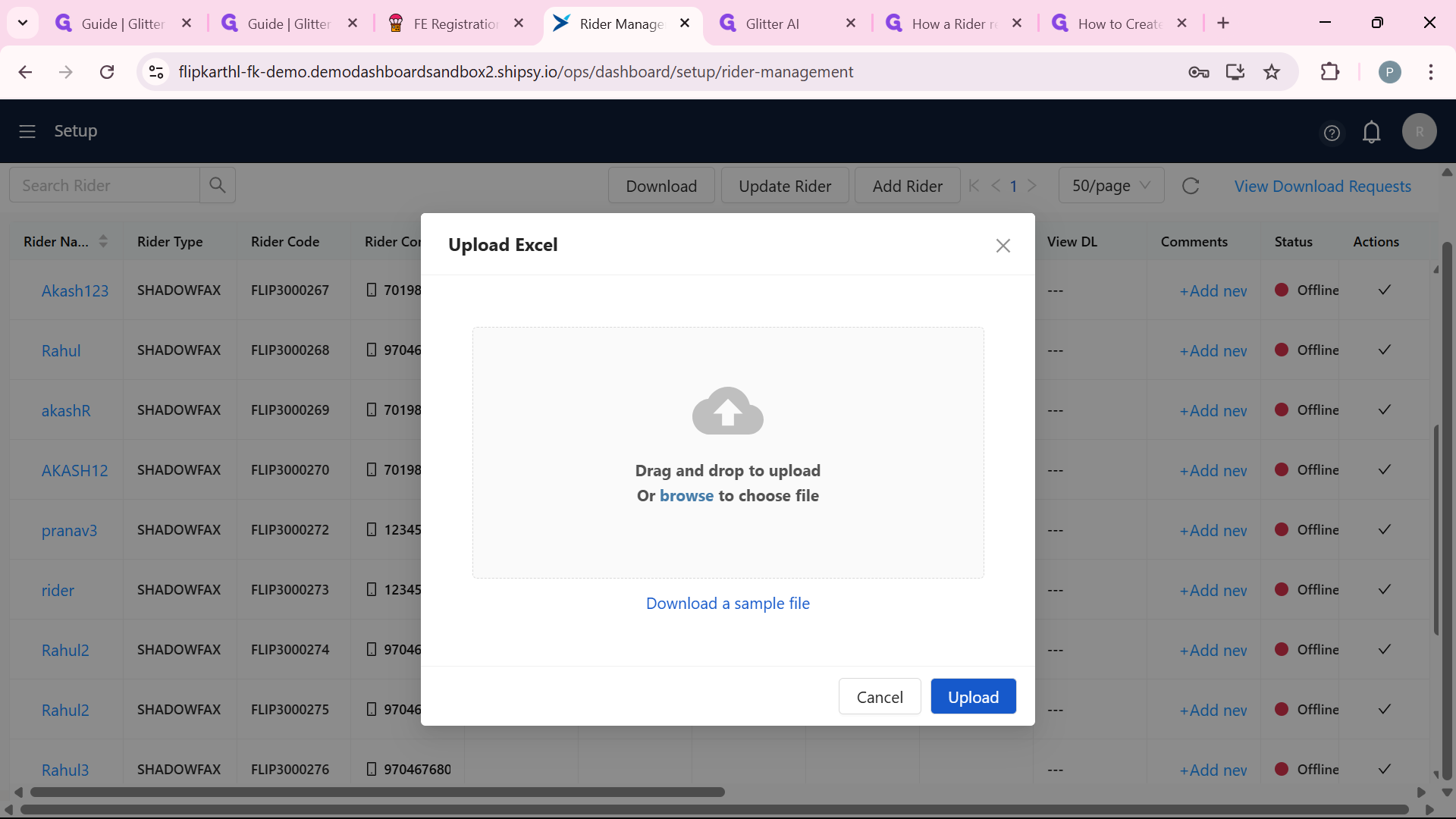This screenshot has width=1456, height=819.
Task: Click the table horizontal scrollbar
Action: [378, 792]
